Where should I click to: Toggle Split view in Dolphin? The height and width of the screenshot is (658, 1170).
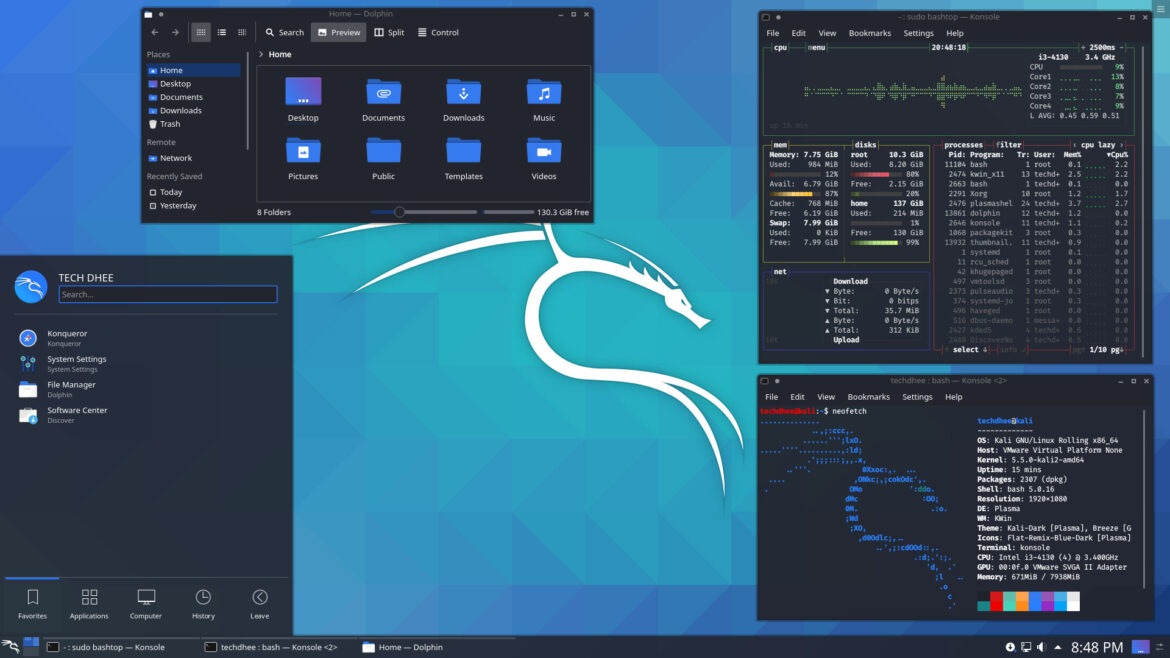tap(389, 32)
